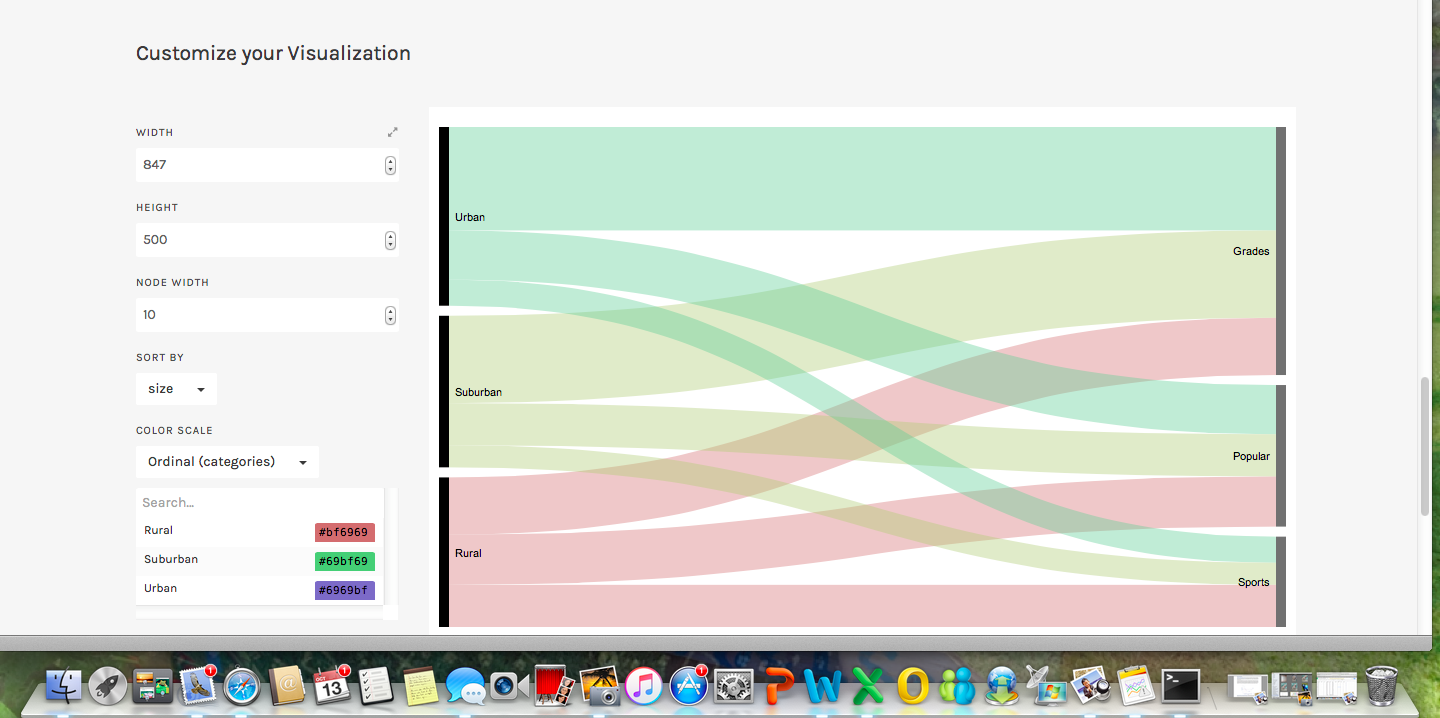Expand the Ordinal (categories) color scale dropdown
This screenshot has width=1440, height=718.
click(227, 462)
